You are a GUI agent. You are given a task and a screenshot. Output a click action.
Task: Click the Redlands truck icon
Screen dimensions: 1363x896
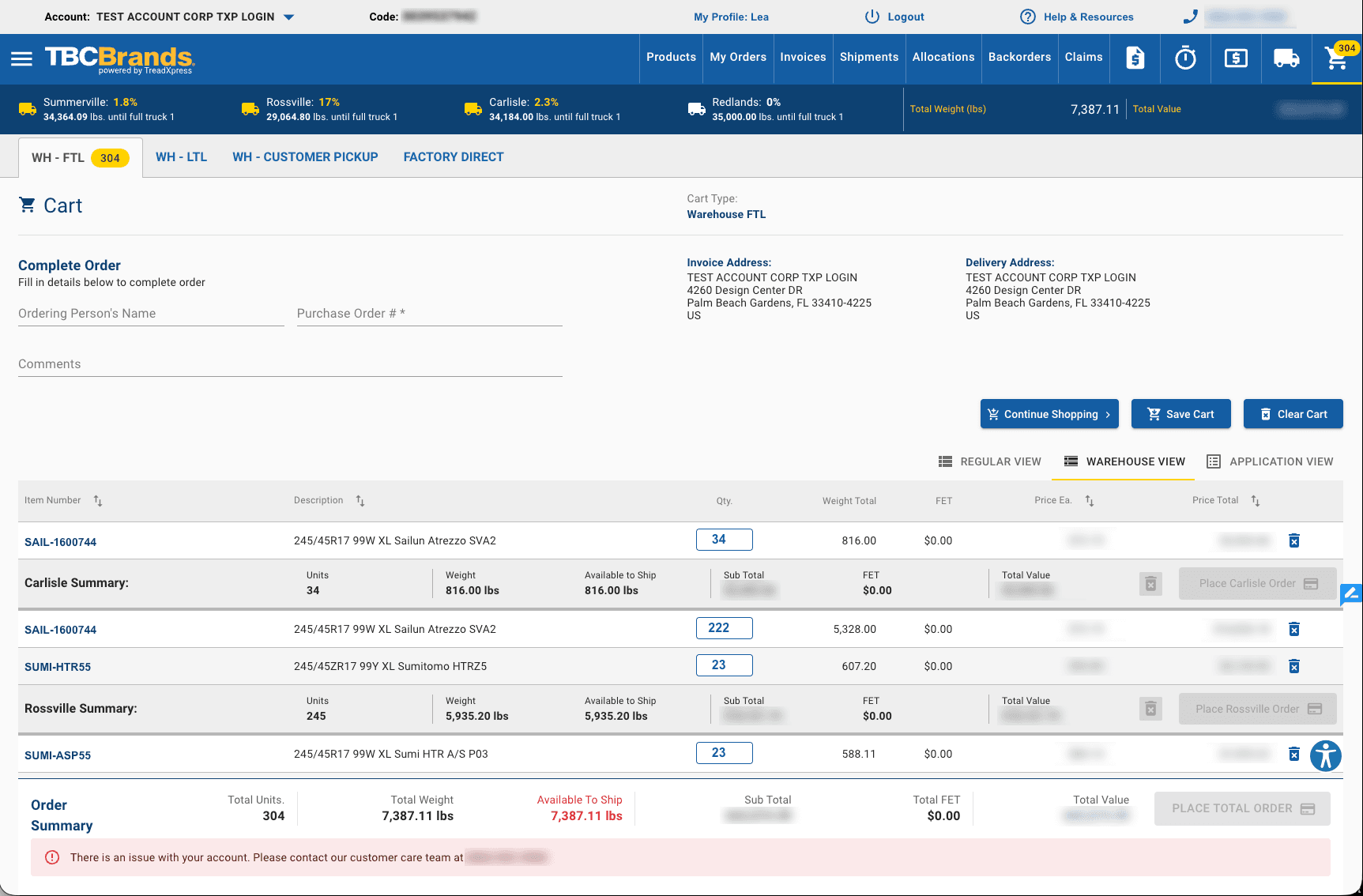pos(696,109)
